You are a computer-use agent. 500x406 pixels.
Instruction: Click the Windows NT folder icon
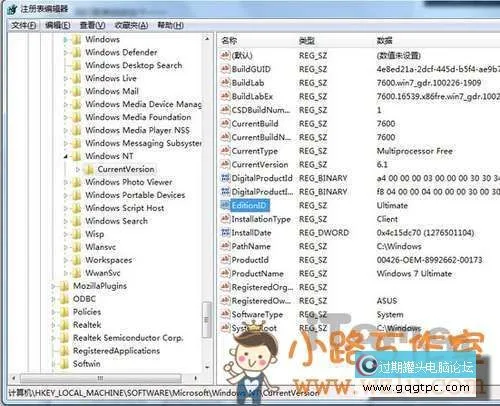(77, 156)
